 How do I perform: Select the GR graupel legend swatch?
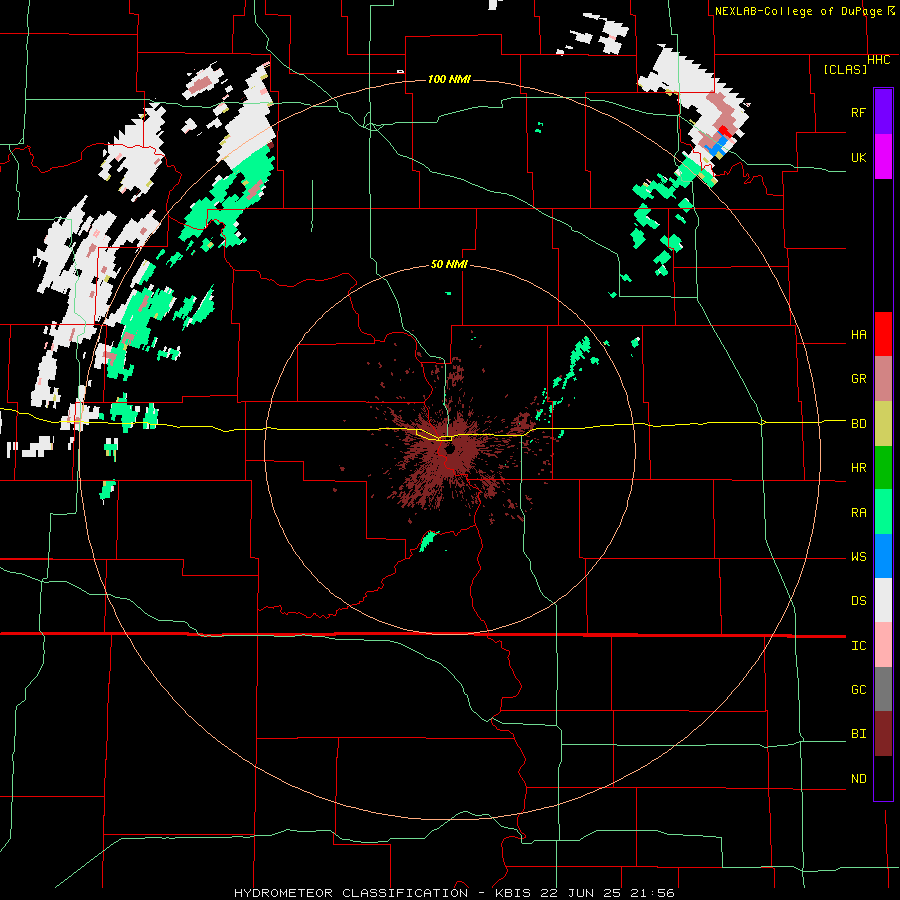(883, 379)
